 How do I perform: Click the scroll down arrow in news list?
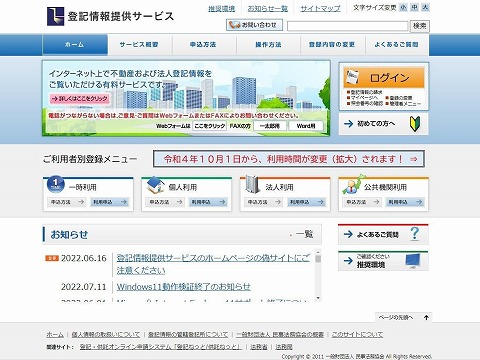click(318, 298)
